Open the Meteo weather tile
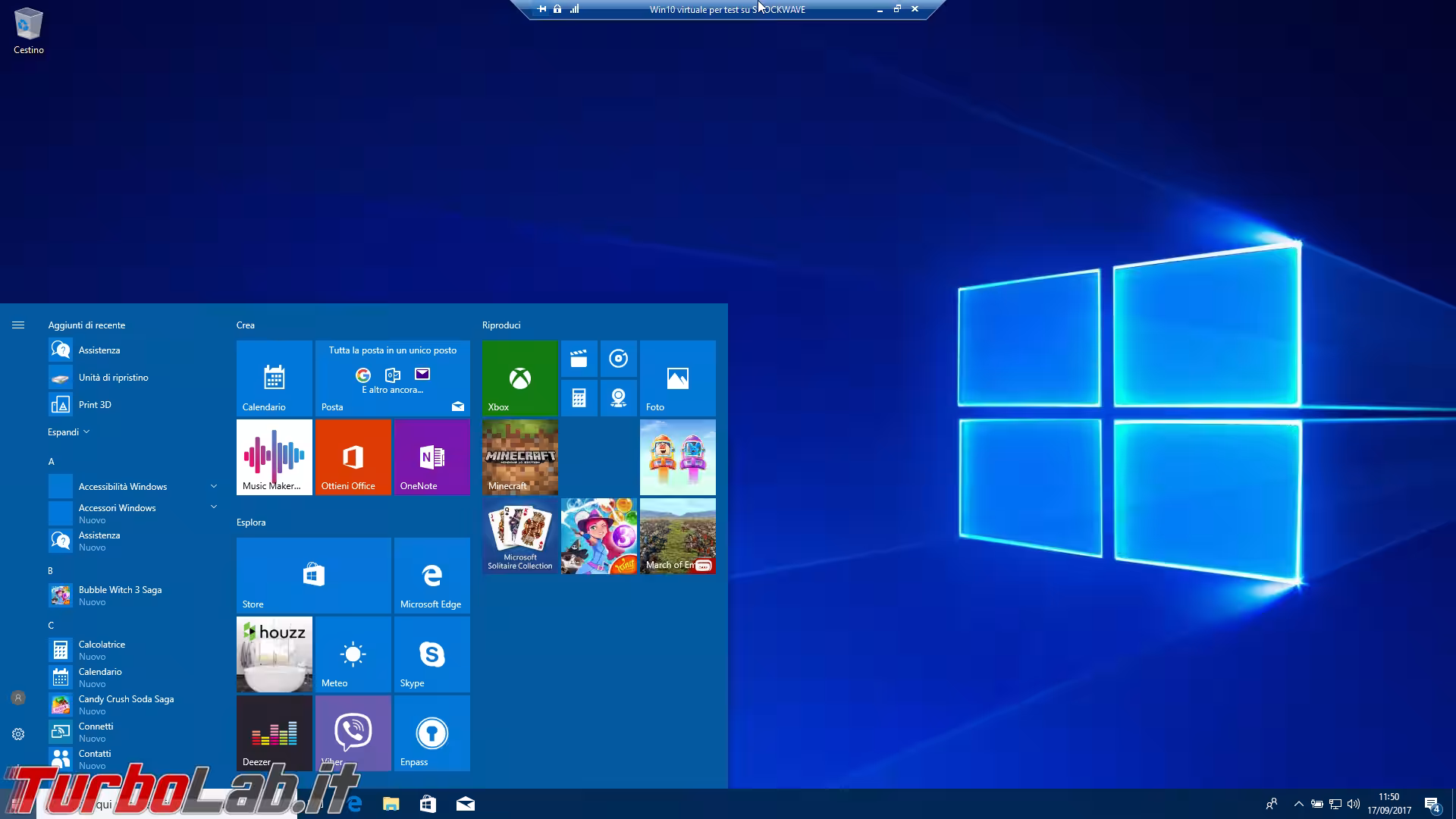 click(353, 654)
